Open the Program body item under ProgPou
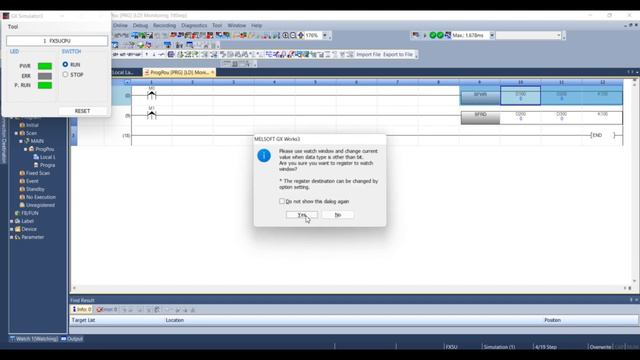 click(x=44, y=165)
